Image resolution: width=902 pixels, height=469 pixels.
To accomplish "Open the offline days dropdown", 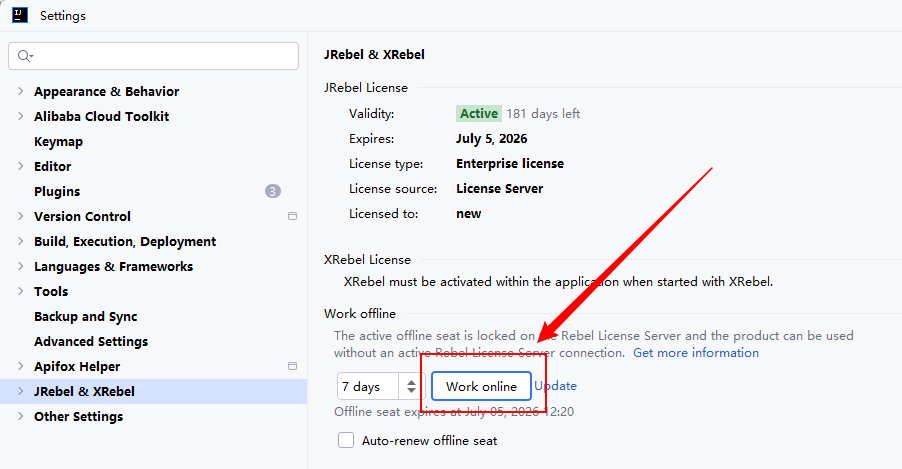I will (410, 386).
